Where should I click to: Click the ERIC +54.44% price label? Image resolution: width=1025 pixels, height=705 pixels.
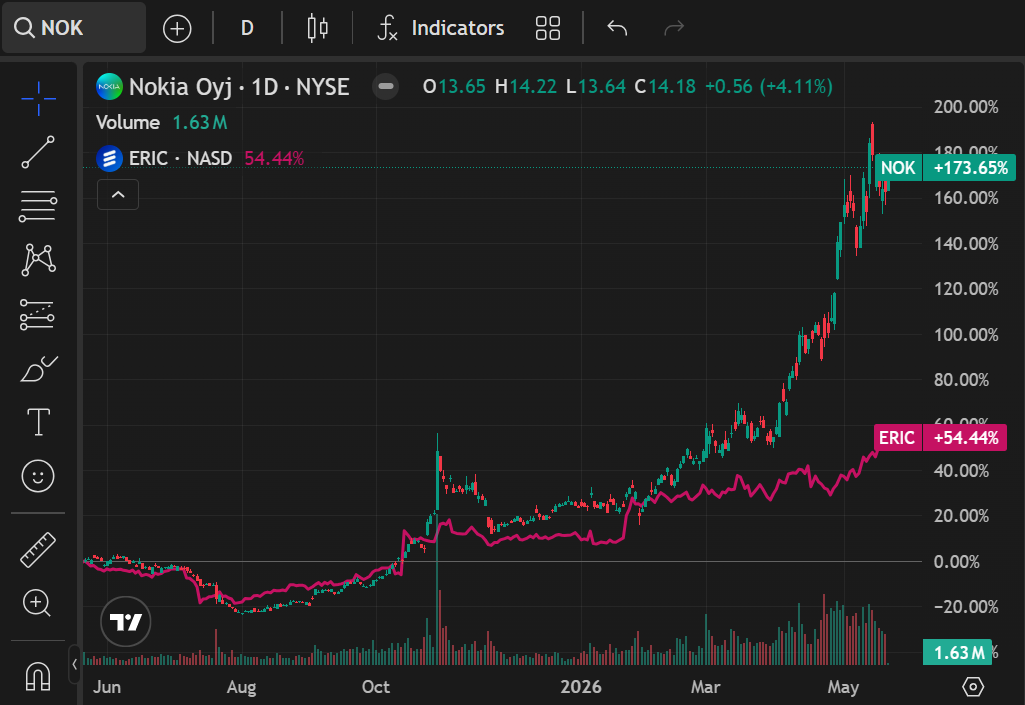pos(941,438)
